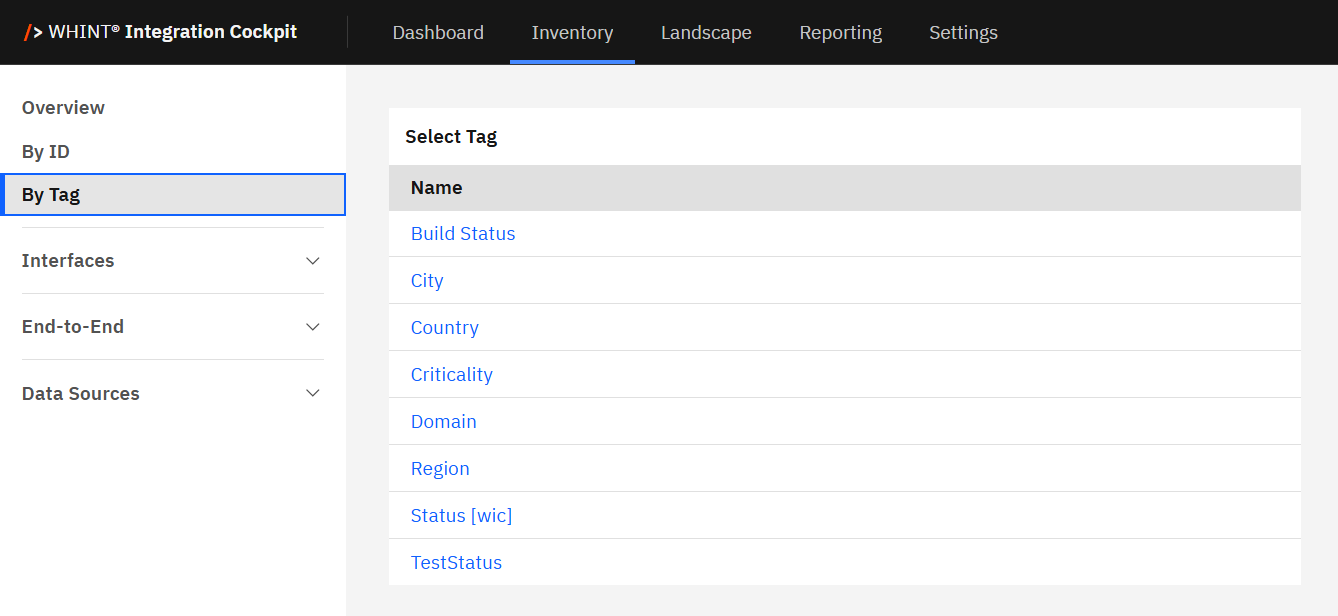Navigate to the Settings tab
Image resolution: width=1338 pixels, height=616 pixels.
(x=963, y=33)
